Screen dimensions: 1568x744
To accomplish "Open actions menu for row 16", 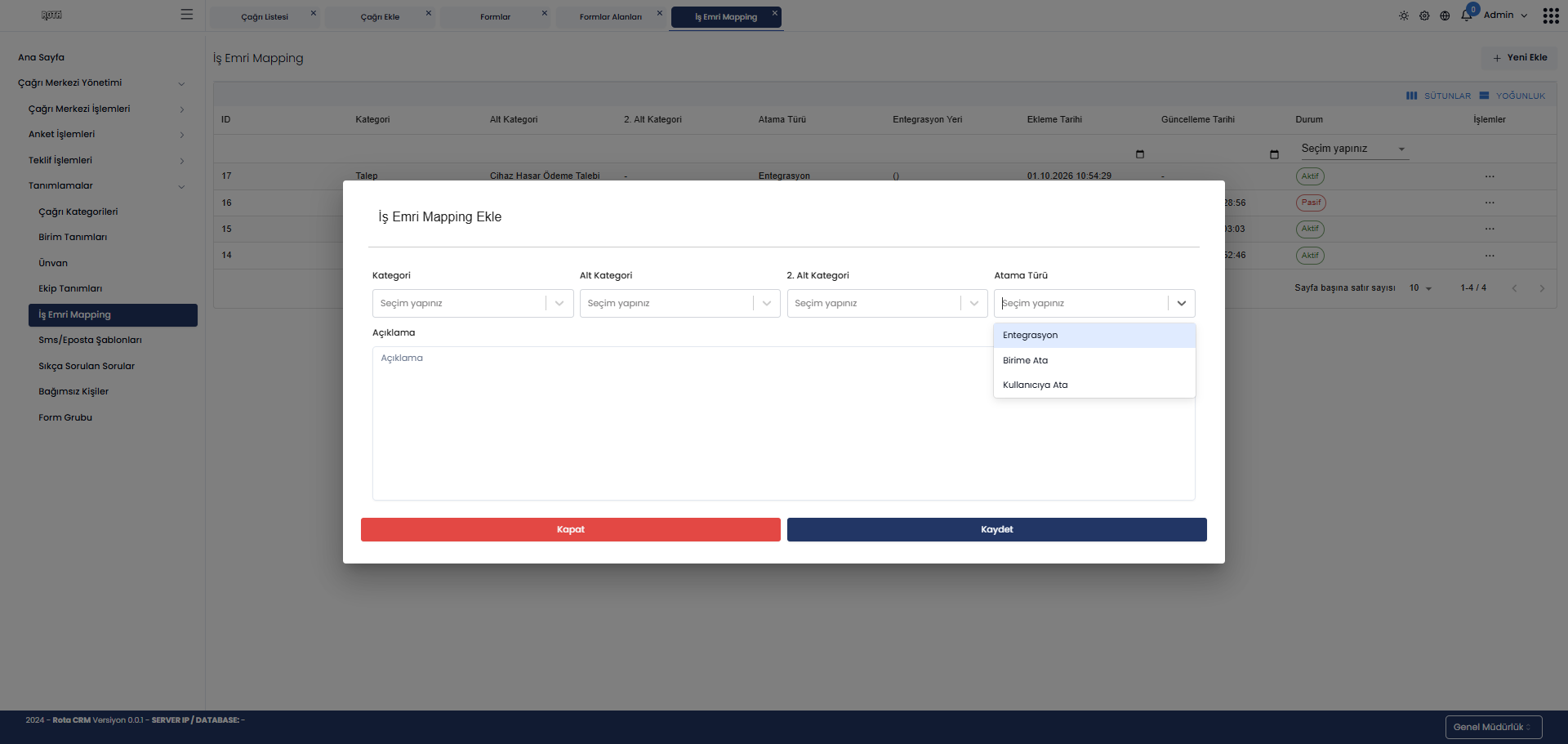I will (x=1490, y=203).
